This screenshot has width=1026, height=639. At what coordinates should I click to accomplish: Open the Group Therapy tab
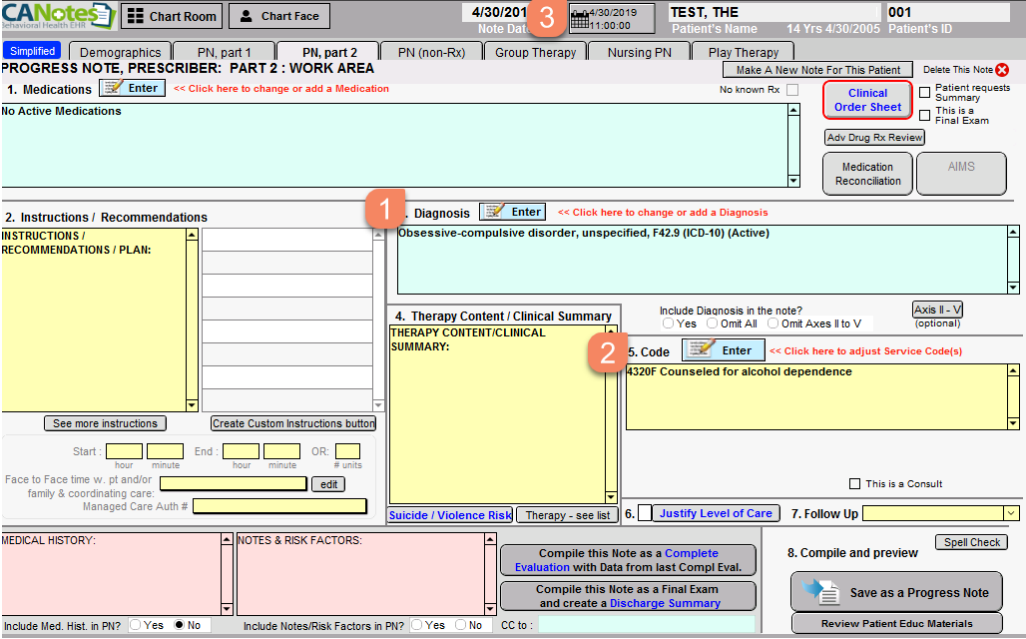pyautogui.click(x=535, y=52)
